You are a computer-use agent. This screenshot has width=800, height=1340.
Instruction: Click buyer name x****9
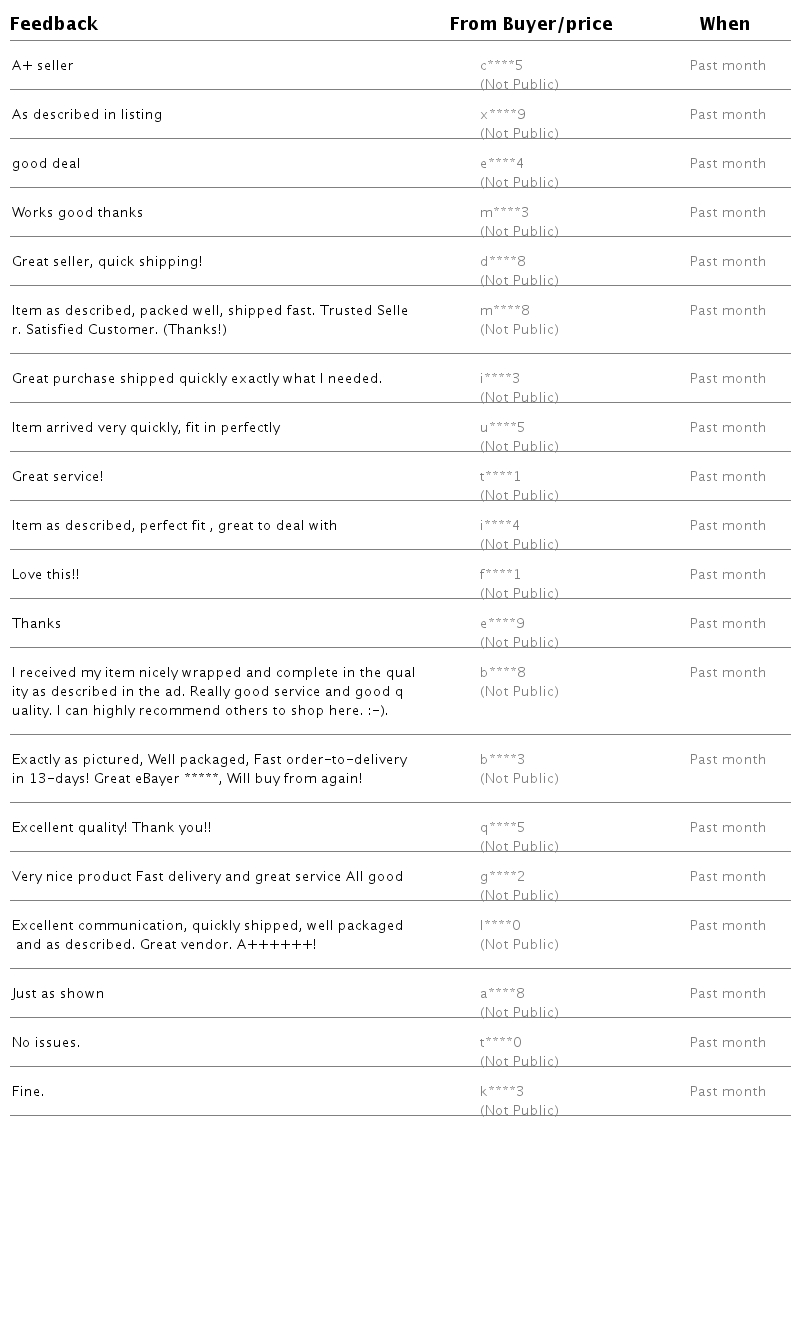pyautogui.click(x=502, y=115)
